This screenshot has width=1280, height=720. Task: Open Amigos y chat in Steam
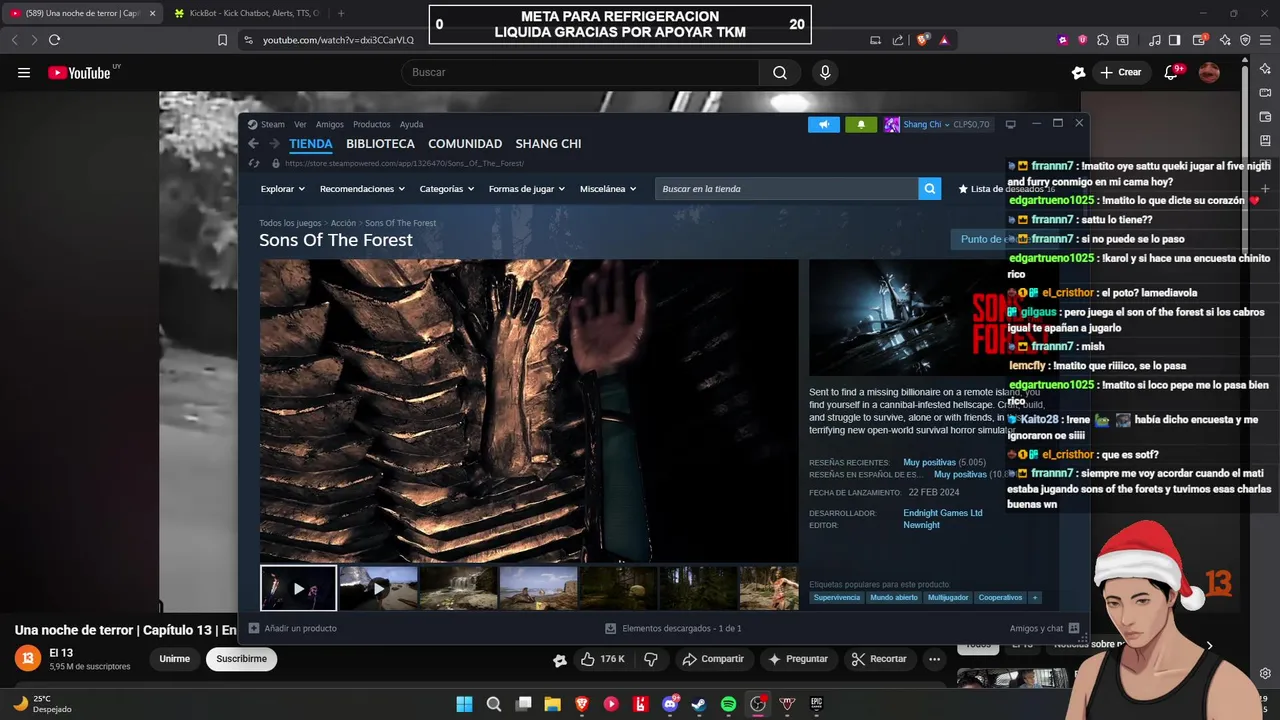click(x=1044, y=628)
